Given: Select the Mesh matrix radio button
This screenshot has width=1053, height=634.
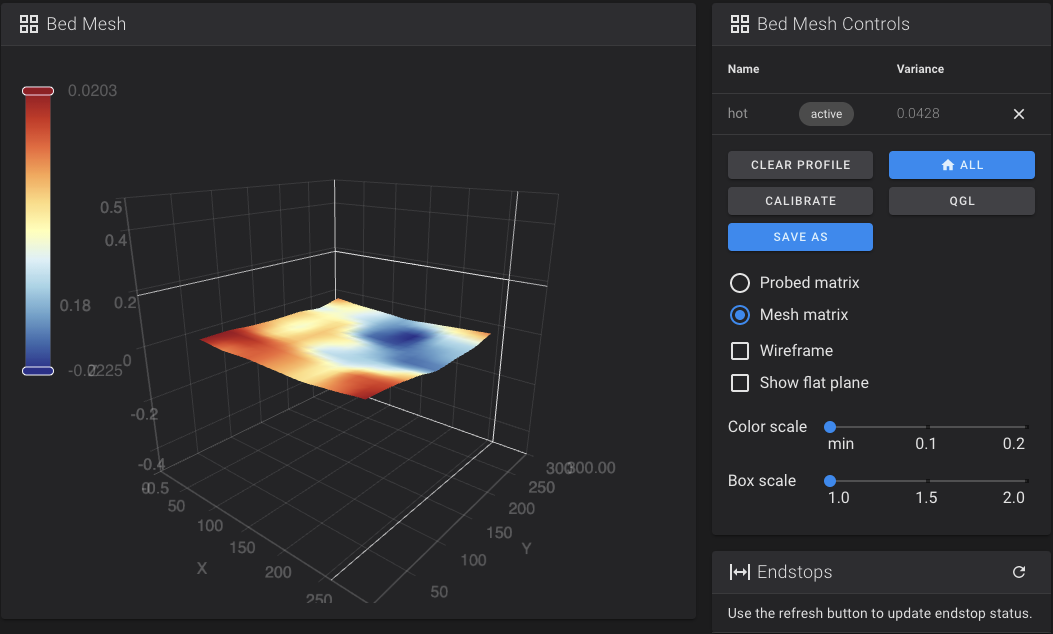Looking at the screenshot, I should tap(740, 315).
